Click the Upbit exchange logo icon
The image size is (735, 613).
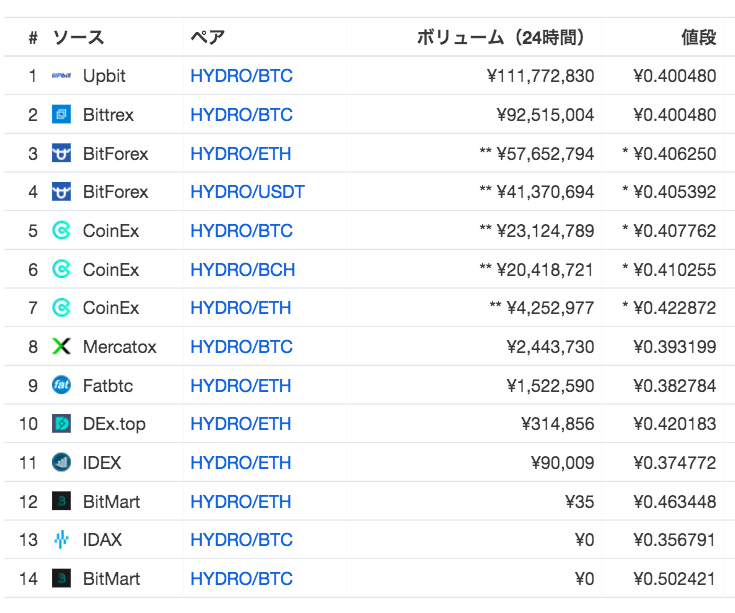coord(61,75)
